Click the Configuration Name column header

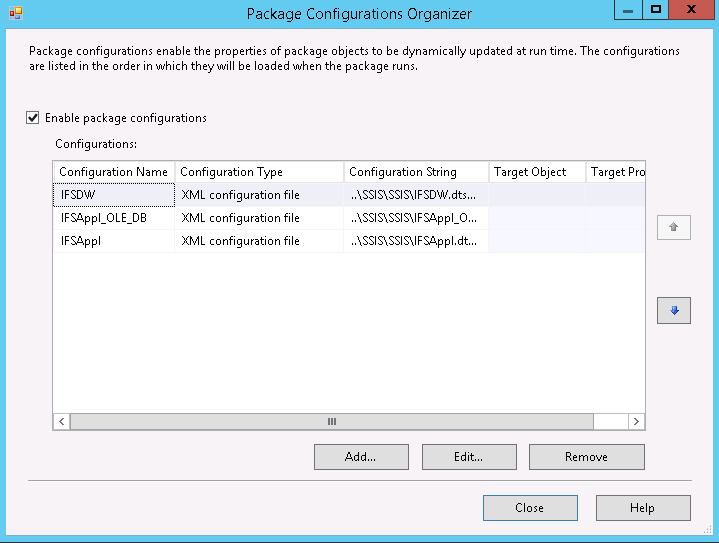tap(113, 172)
